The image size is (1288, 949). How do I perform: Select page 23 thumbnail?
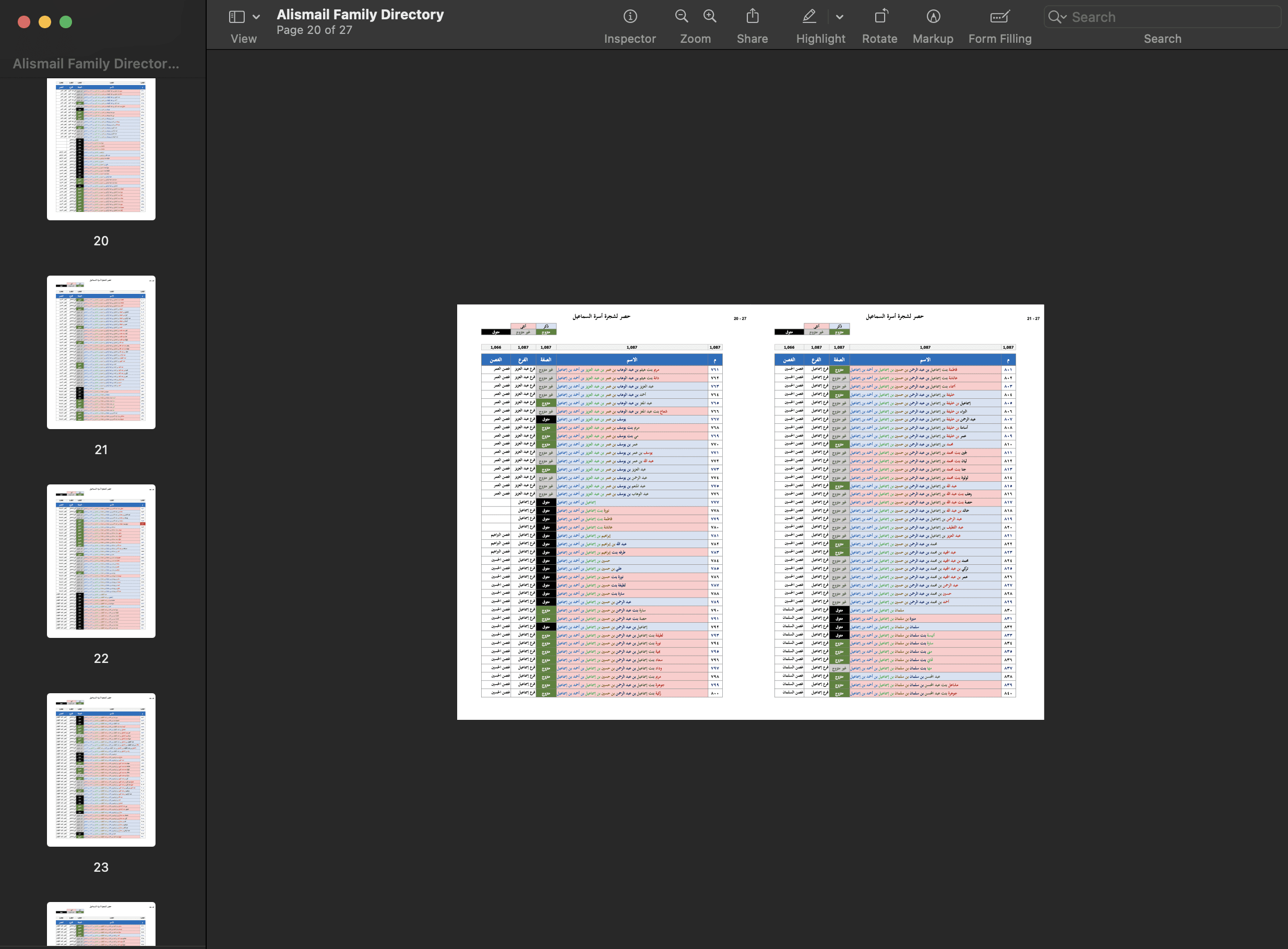(x=101, y=769)
